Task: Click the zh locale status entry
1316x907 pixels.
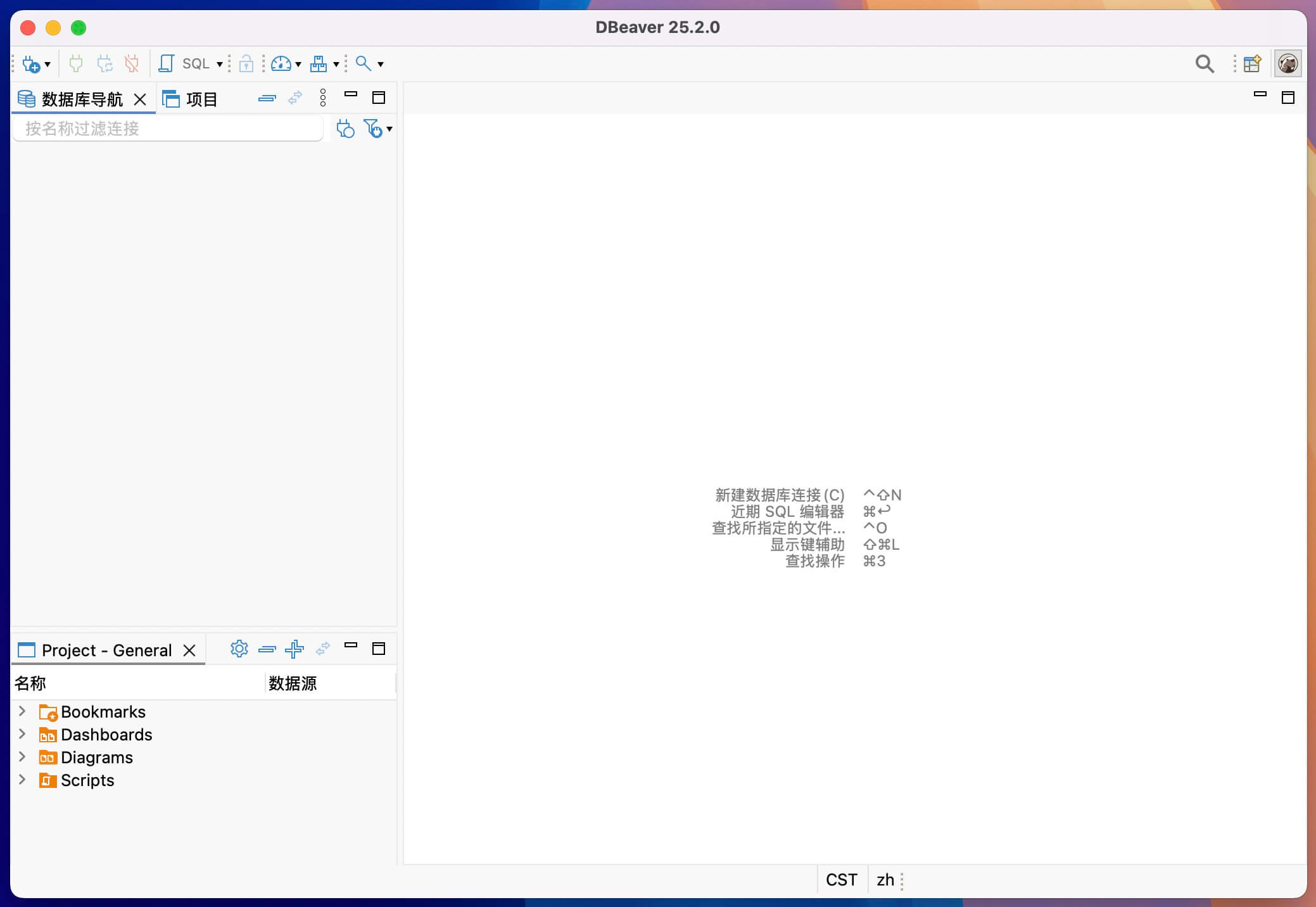Action: [885, 880]
